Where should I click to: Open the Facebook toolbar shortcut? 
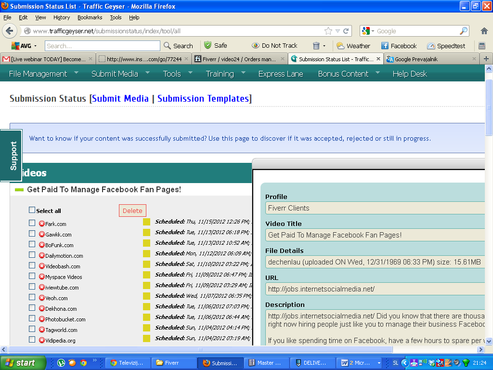(x=399, y=46)
